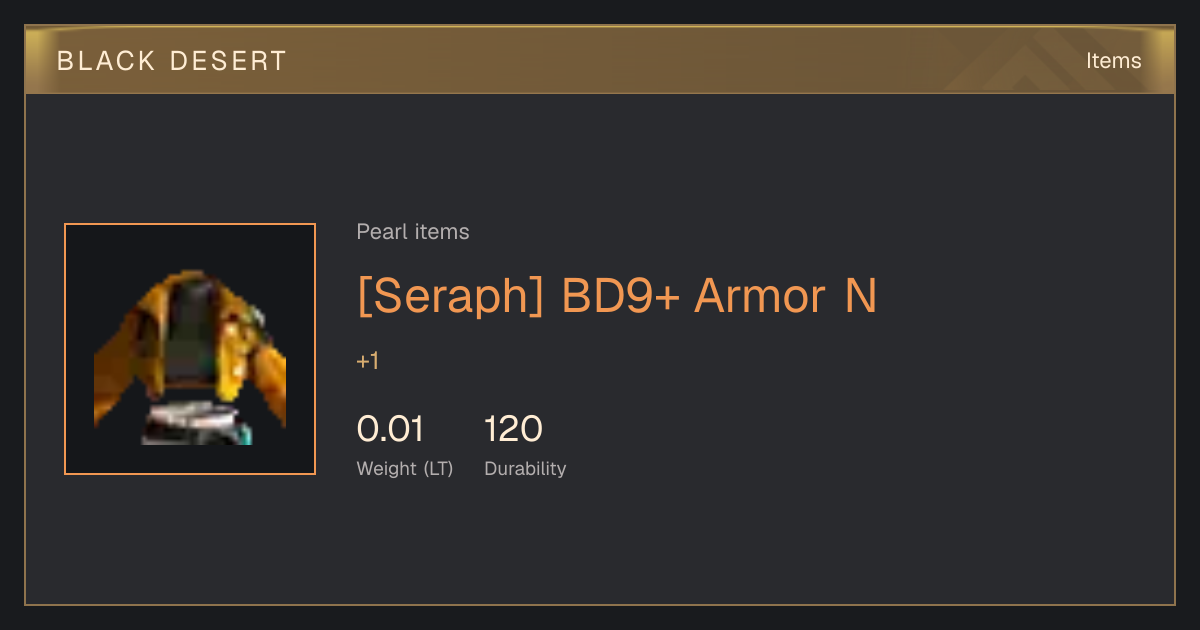Open the Items section link
The width and height of the screenshot is (1200, 630).
[x=1113, y=61]
